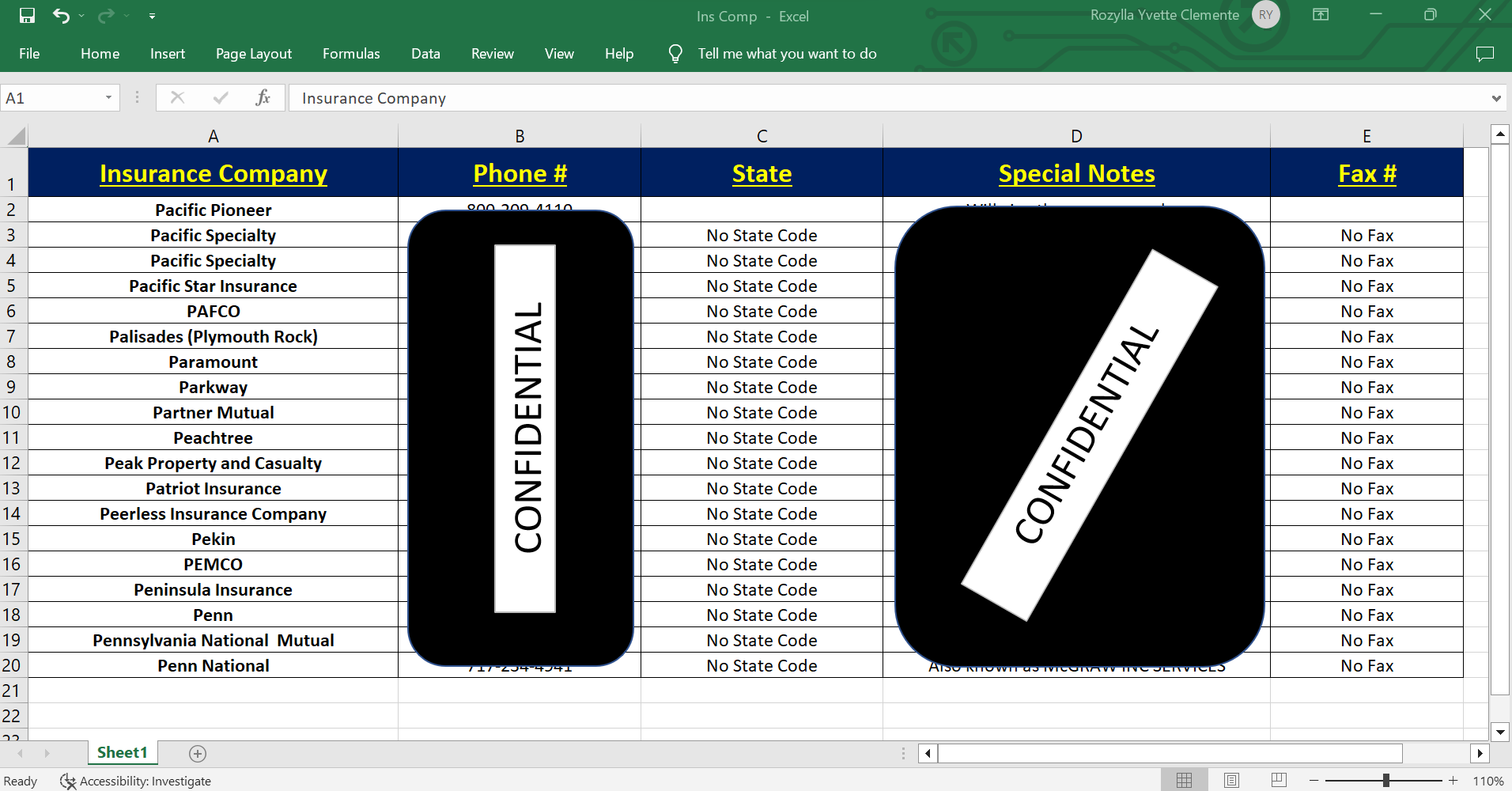Viewport: 1512px width, 791px height.
Task: Select column C header
Action: coord(762,136)
